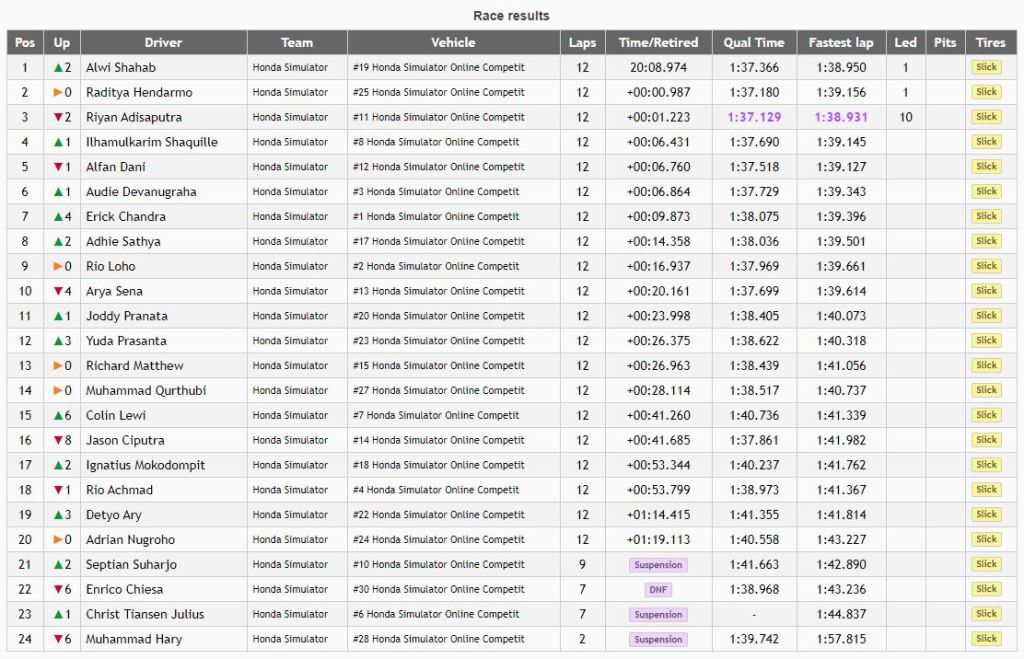Click the Suspension badge for Christ Tiansen Julius
The width and height of the screenshot is (1024, 659).
pyautogui.click(x=658, y=615)
